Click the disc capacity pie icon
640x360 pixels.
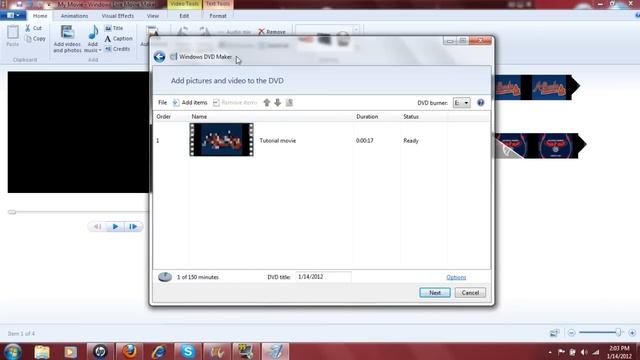coord(165,277)
